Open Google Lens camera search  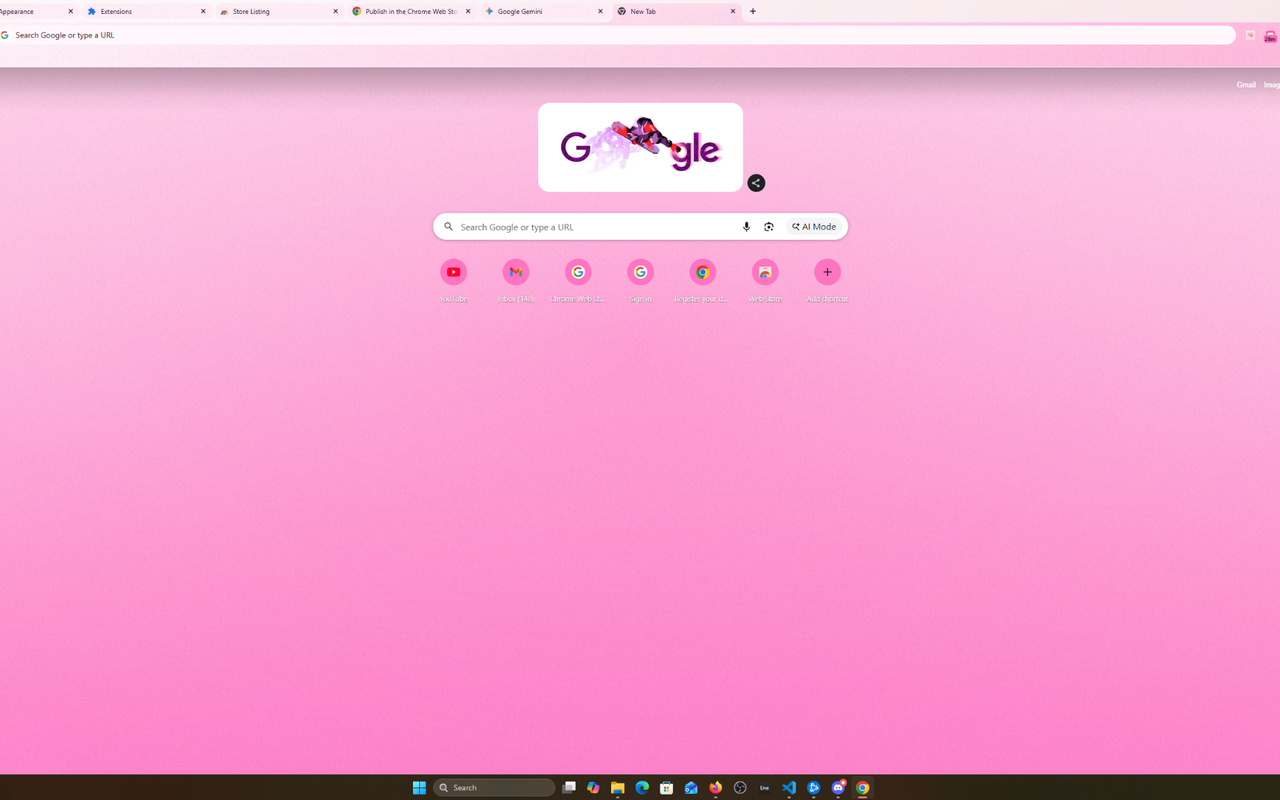coord(768,227)
